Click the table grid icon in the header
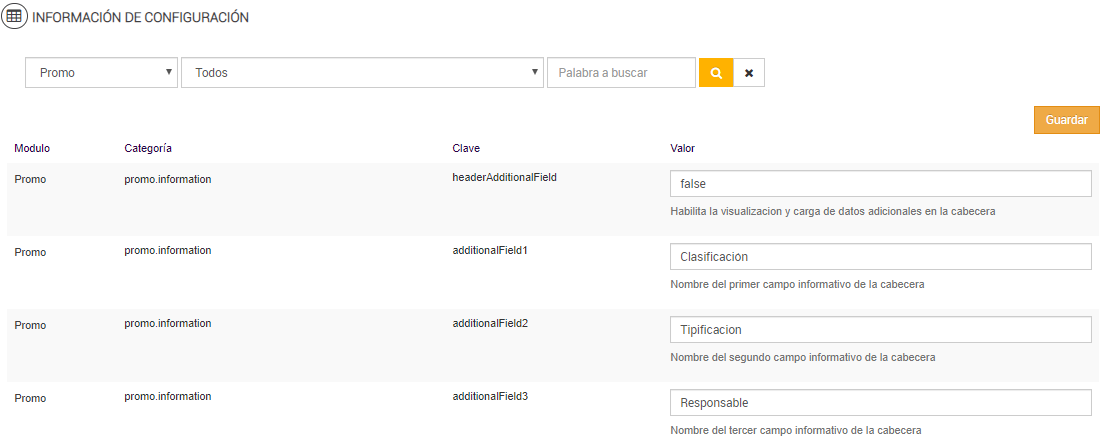This screenshot has height=443, width=1105. click(x=14, y=17)
